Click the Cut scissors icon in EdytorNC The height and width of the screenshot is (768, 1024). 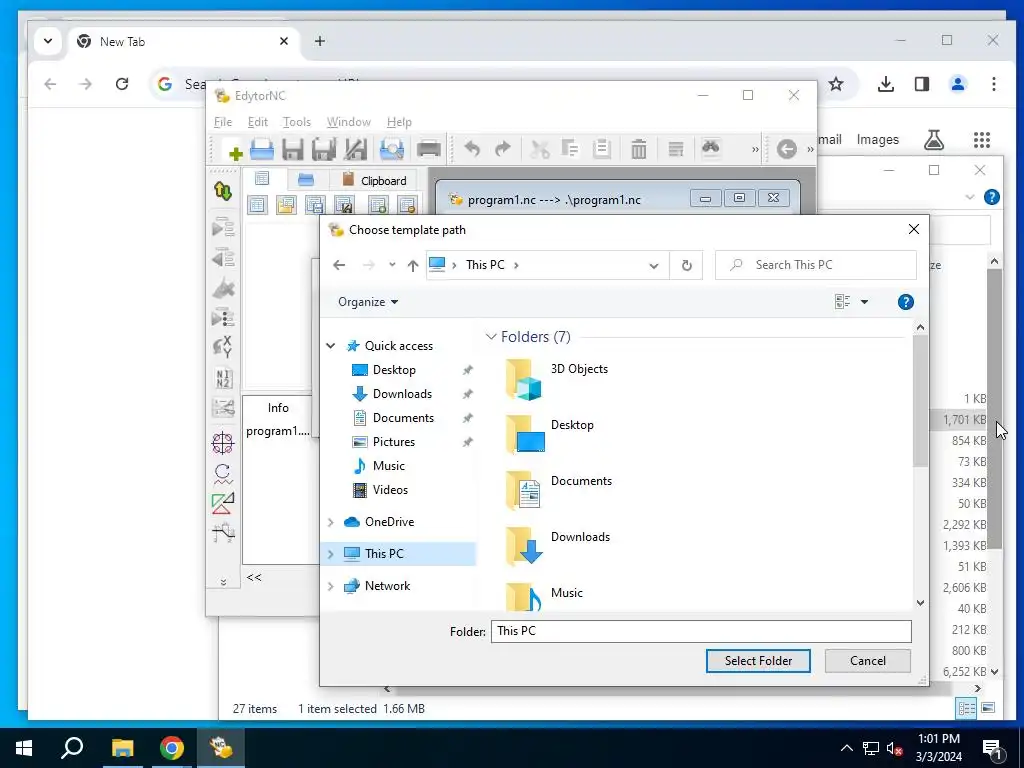click(x=539, y=150)
